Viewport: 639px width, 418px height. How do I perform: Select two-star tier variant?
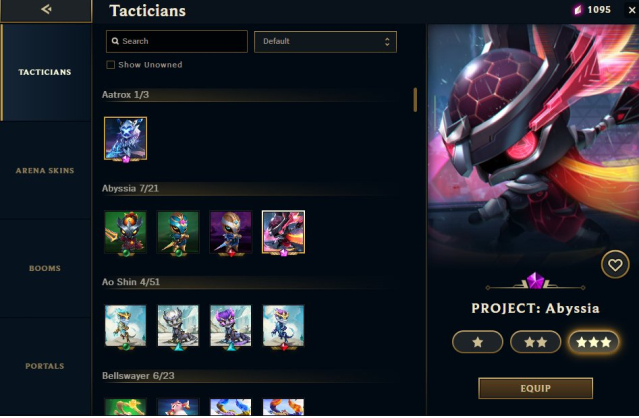pyautogui.click(x=535, y=342)
